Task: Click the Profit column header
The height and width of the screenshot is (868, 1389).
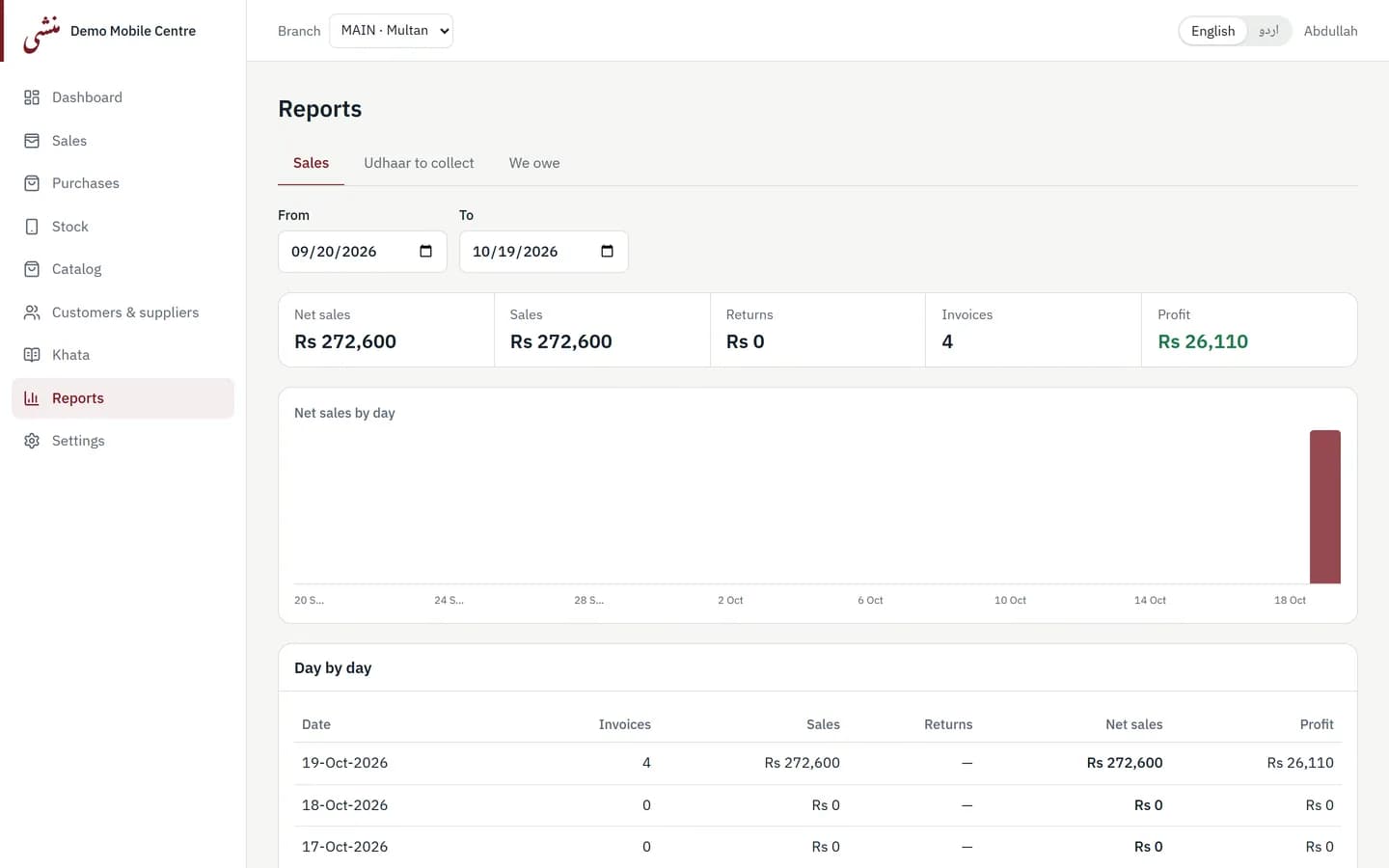Action: pos(1317,724)
